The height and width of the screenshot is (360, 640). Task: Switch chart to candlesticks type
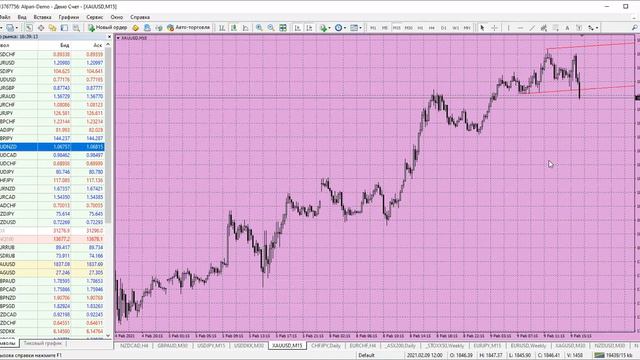tap(233, 28)
